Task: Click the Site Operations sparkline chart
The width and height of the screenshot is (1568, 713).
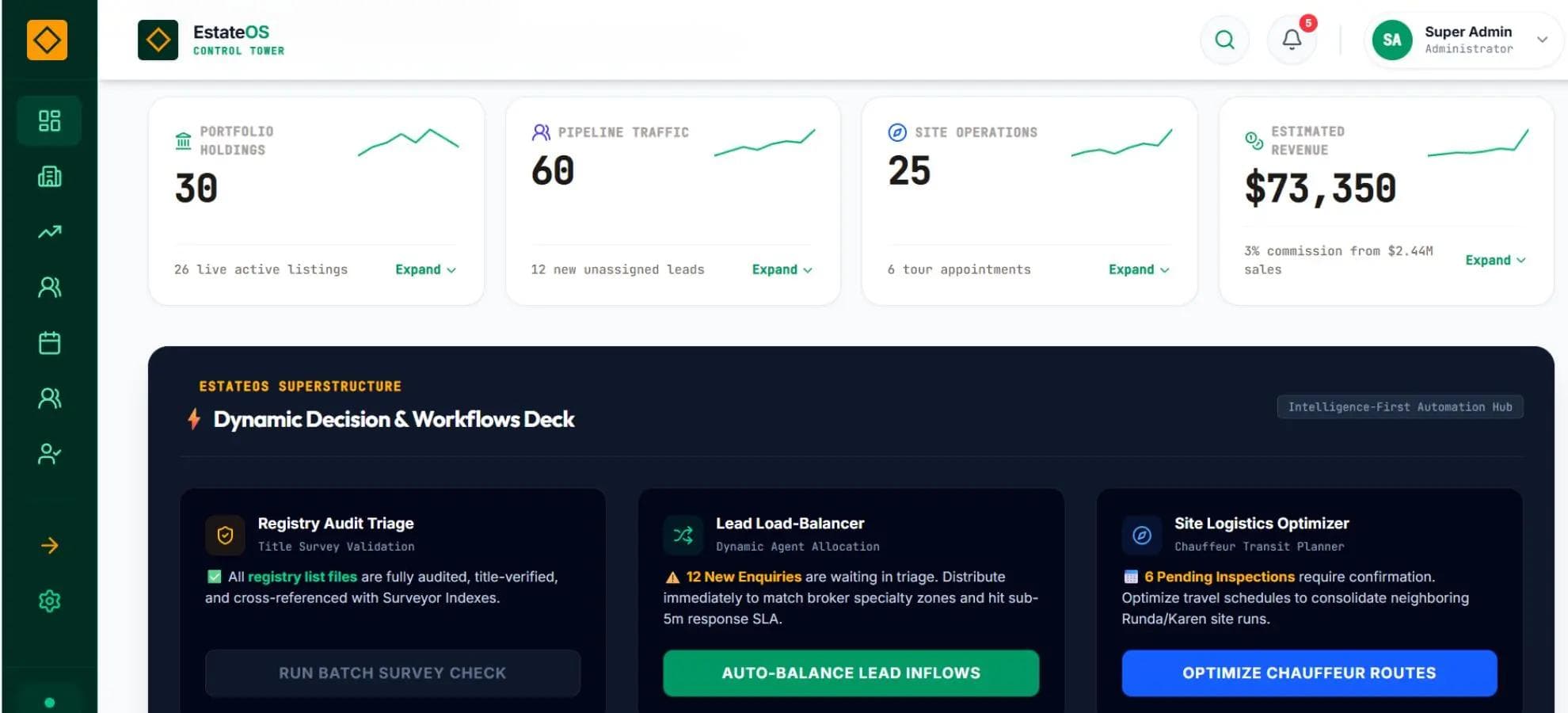Action: [x=1121, y=142]
